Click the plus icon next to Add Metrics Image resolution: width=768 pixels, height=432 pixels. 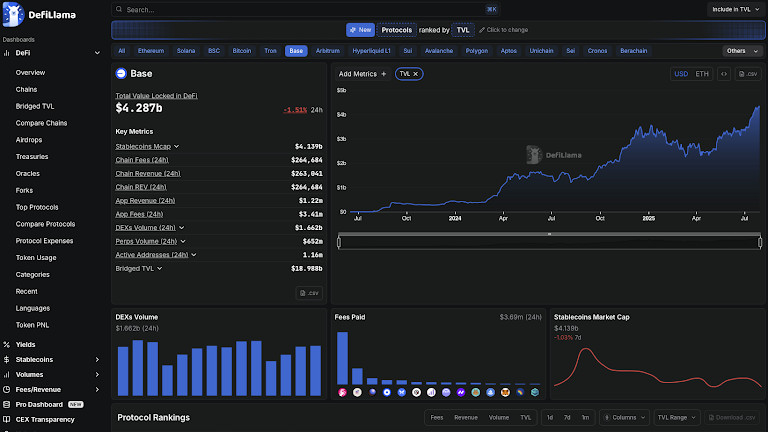[x=384, y=74]
